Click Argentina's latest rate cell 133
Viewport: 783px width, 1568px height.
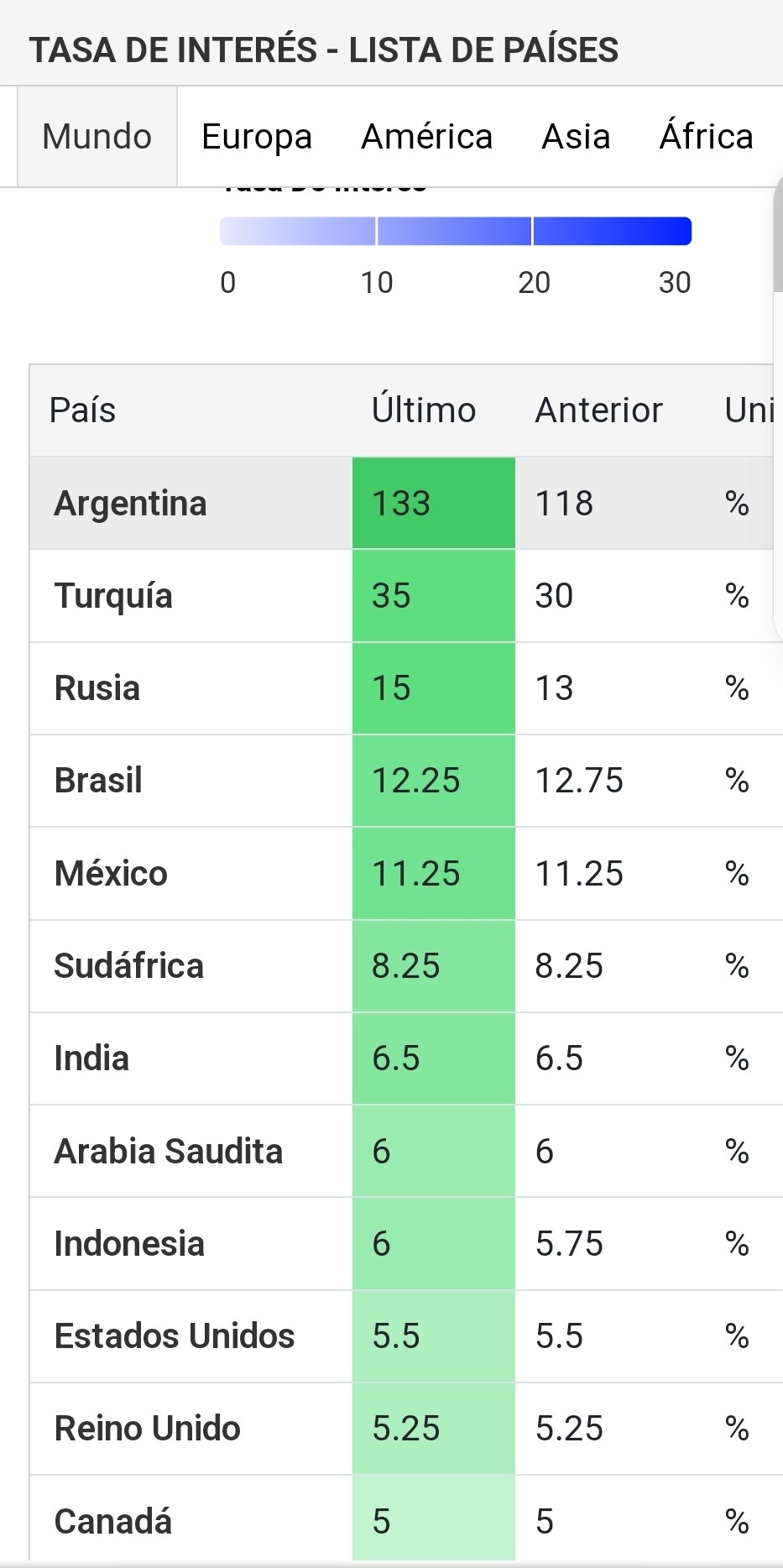(x=433, y=504)
